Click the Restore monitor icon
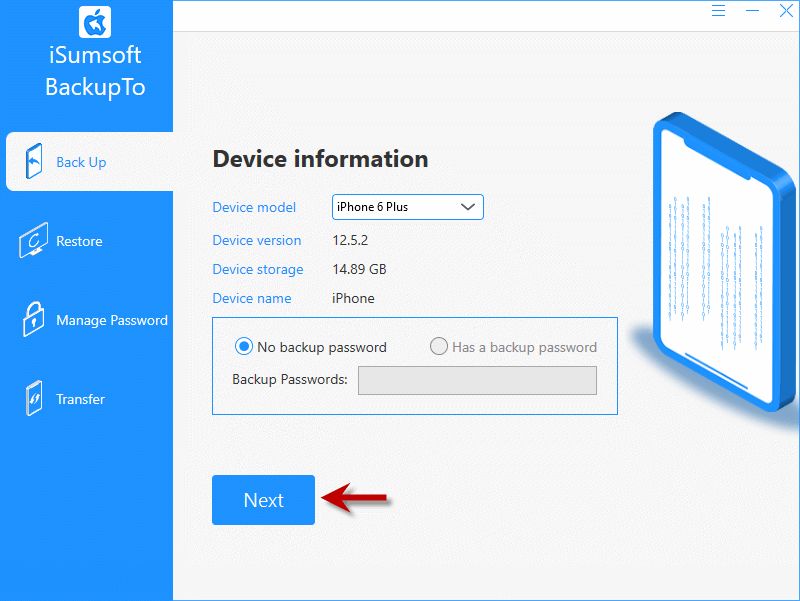The width and height of the screenshot is (800, 601). tap(34, 240)
